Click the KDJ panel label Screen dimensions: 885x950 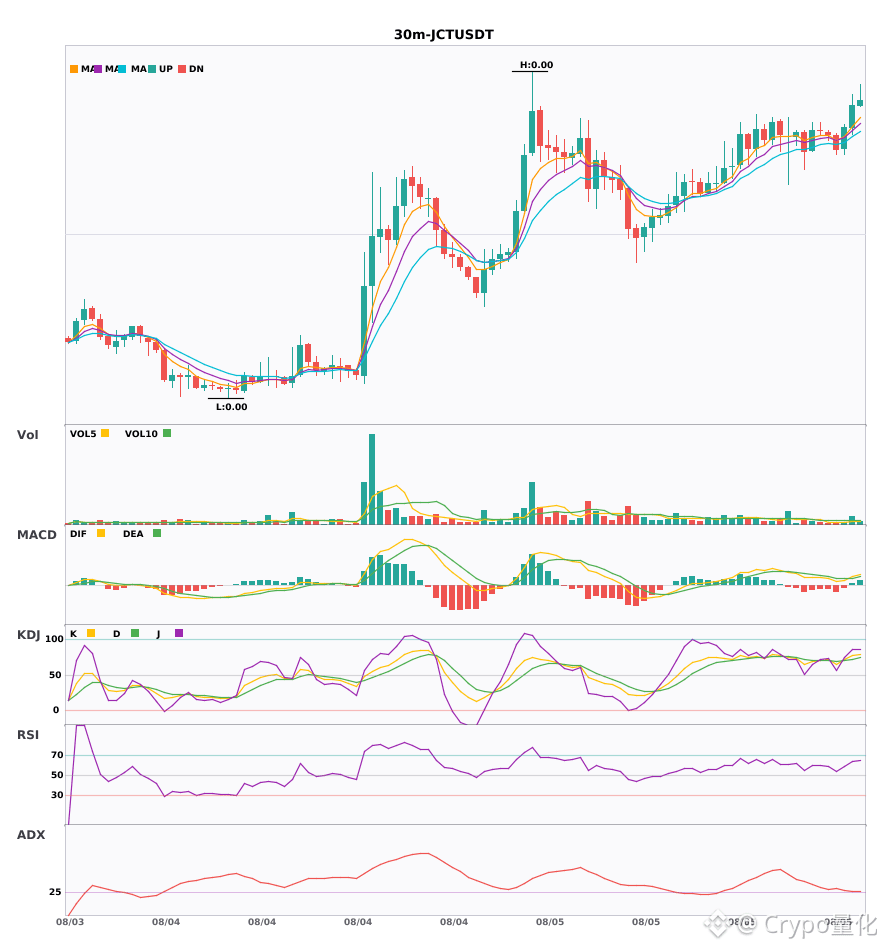point(28,635)
